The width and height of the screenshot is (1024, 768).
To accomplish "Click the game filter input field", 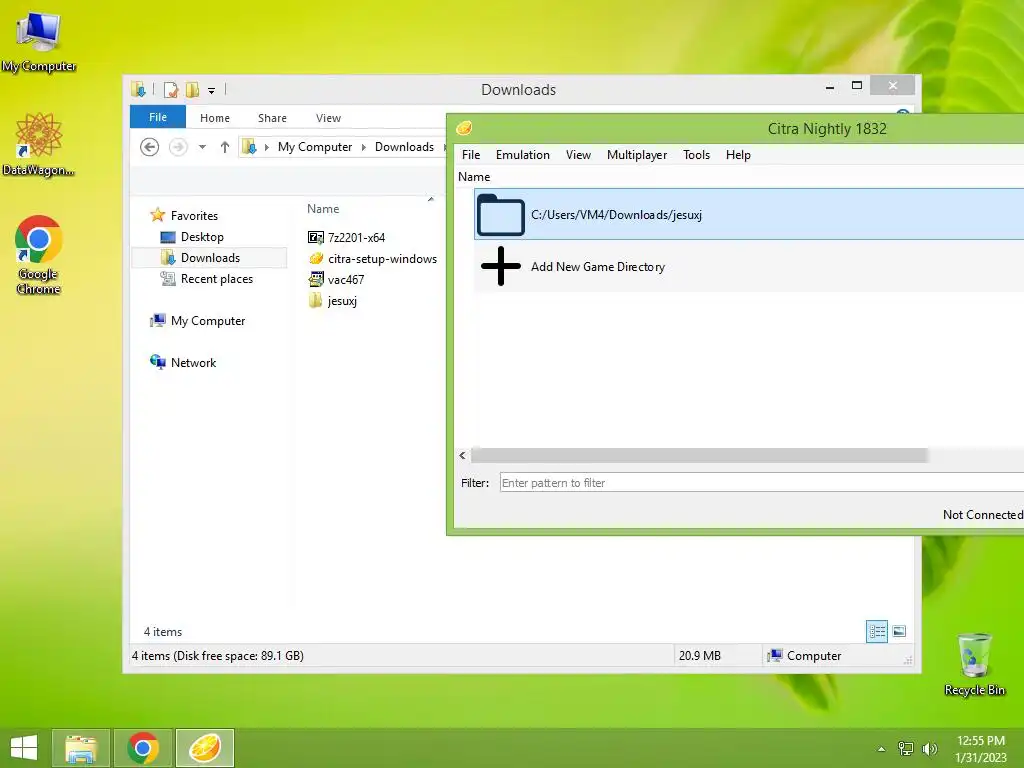I will 761,483.
